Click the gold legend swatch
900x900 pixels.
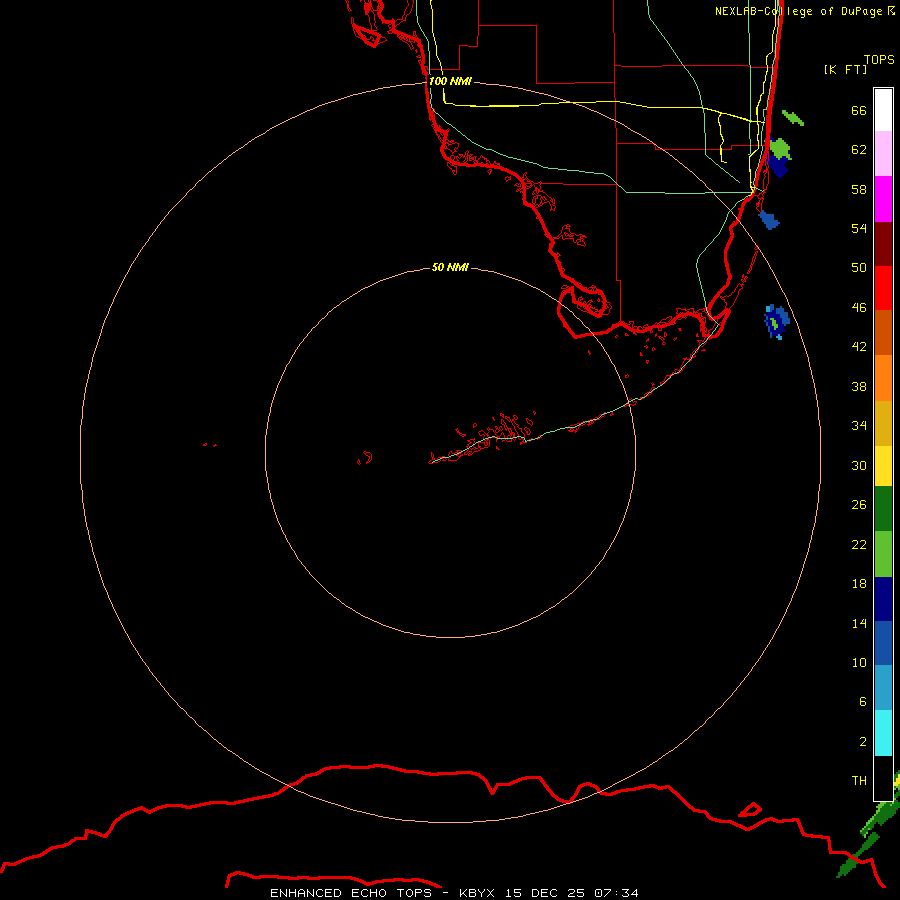tap(883, 423)
